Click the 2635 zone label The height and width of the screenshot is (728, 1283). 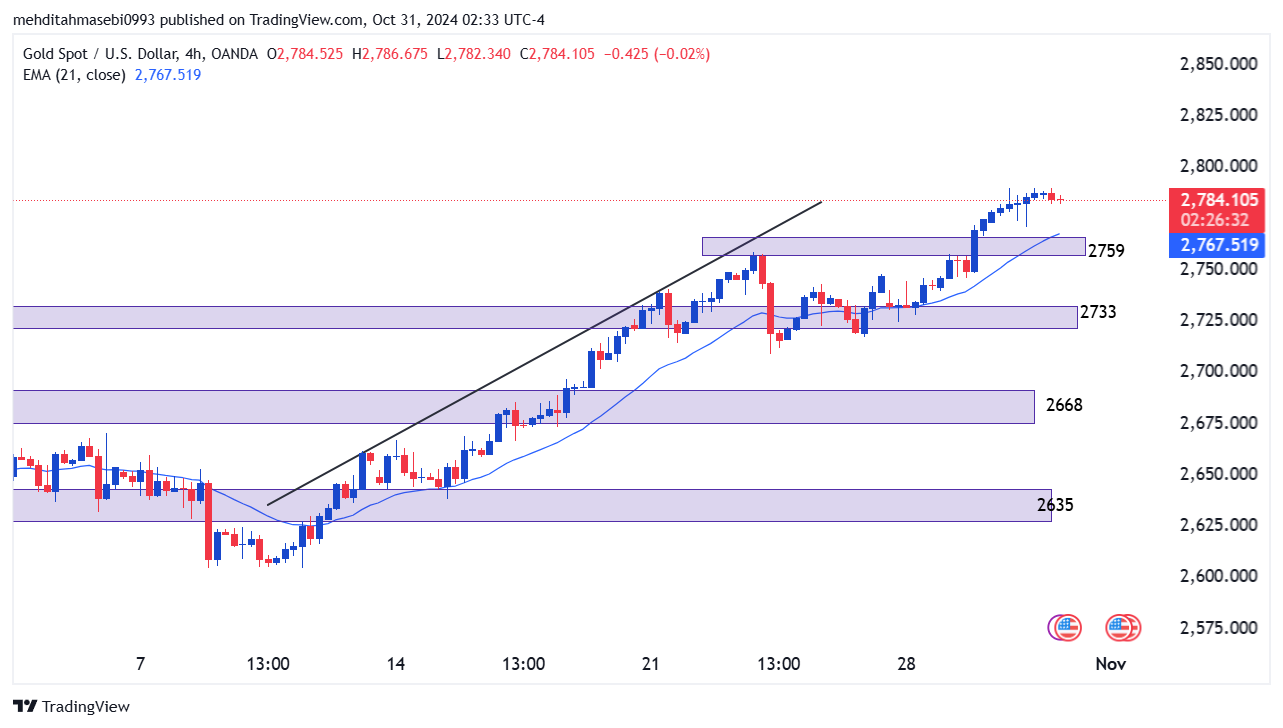click(x=1056, y=505)
